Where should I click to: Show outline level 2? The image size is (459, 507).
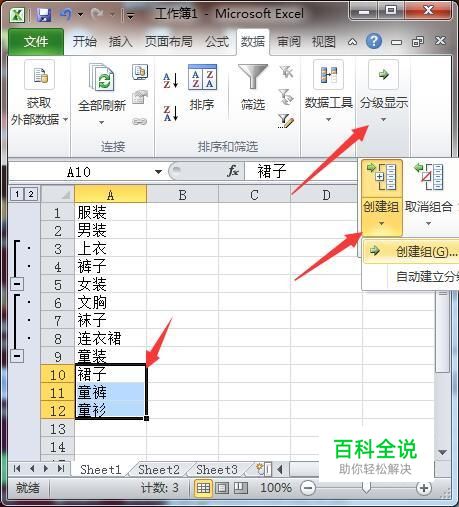click(31, 194)
